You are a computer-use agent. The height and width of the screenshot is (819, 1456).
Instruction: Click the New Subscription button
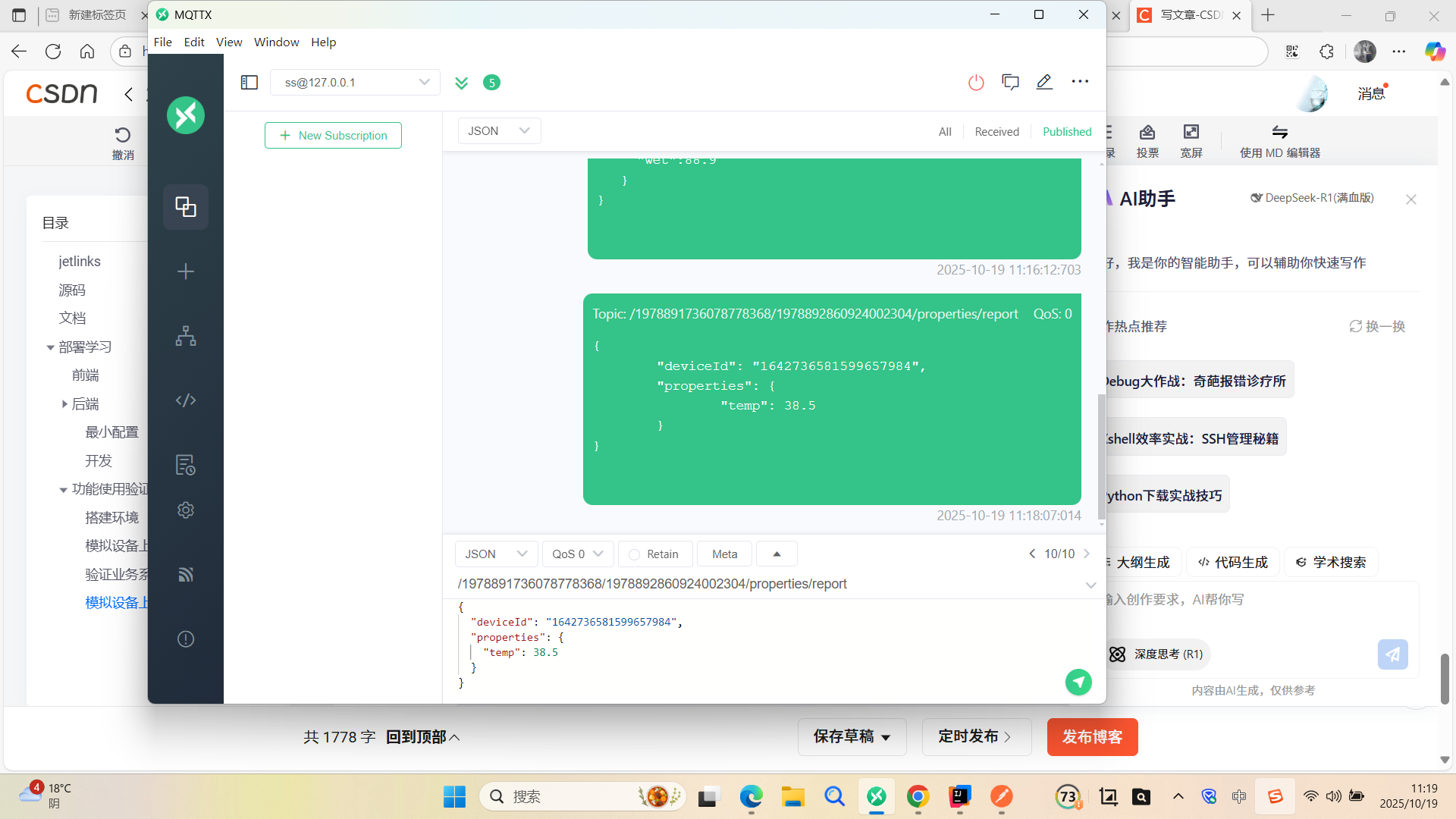333,135
